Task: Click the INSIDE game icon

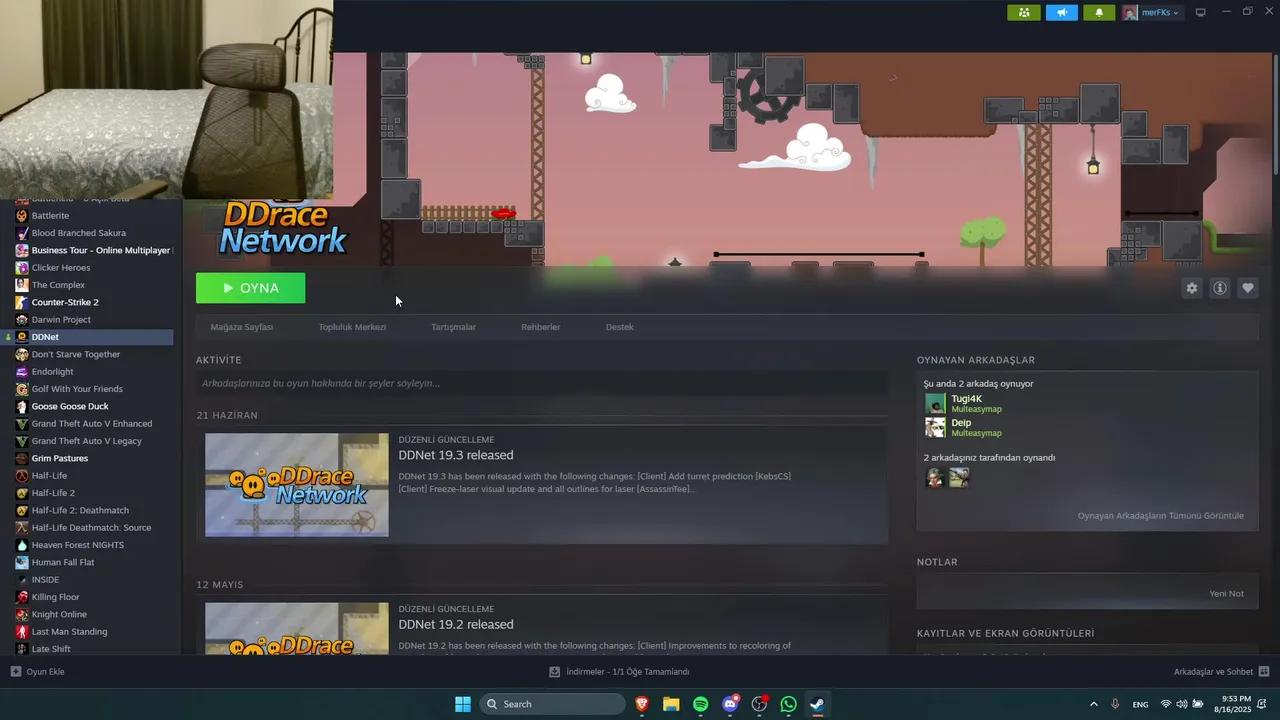Action: point(22,579)
